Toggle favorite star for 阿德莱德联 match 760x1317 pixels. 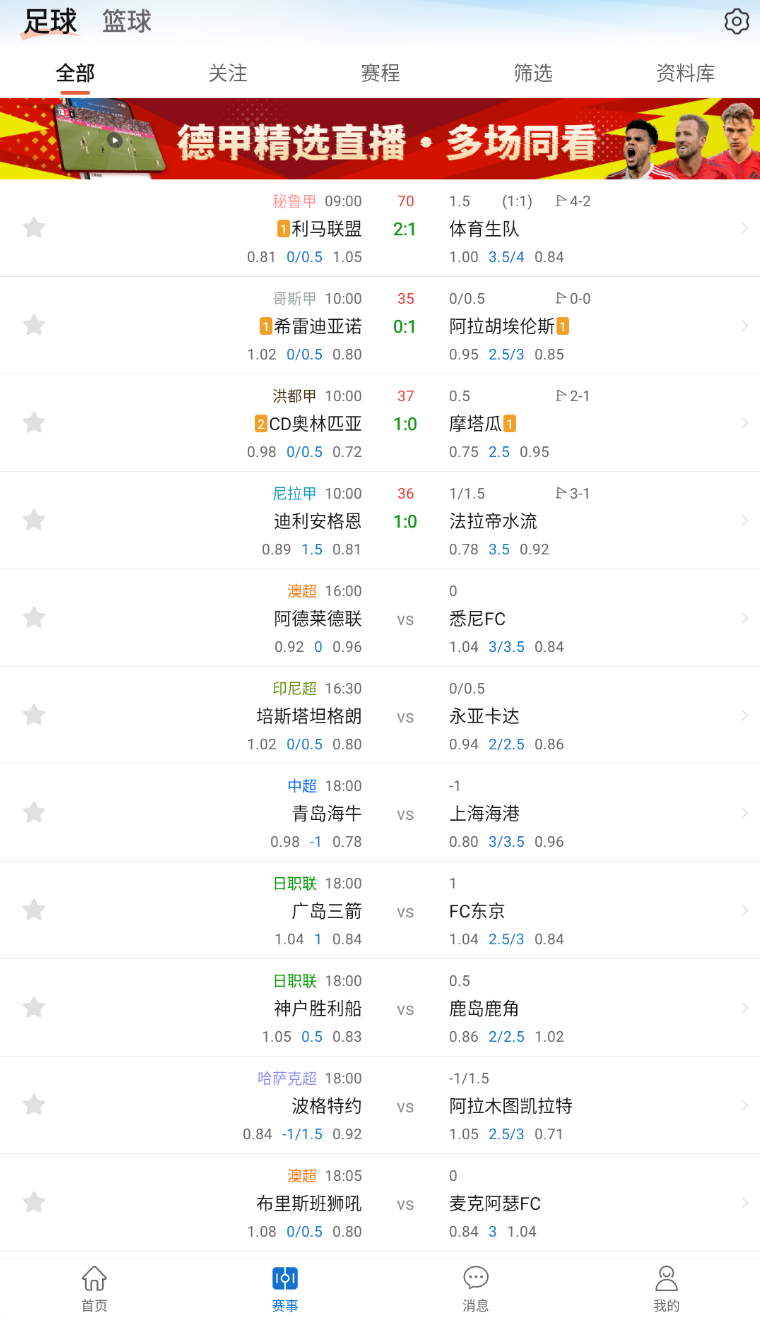tap(34, 618)
